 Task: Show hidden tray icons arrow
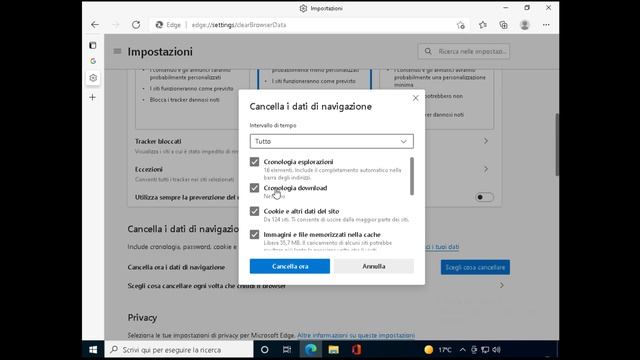(462, 350)
